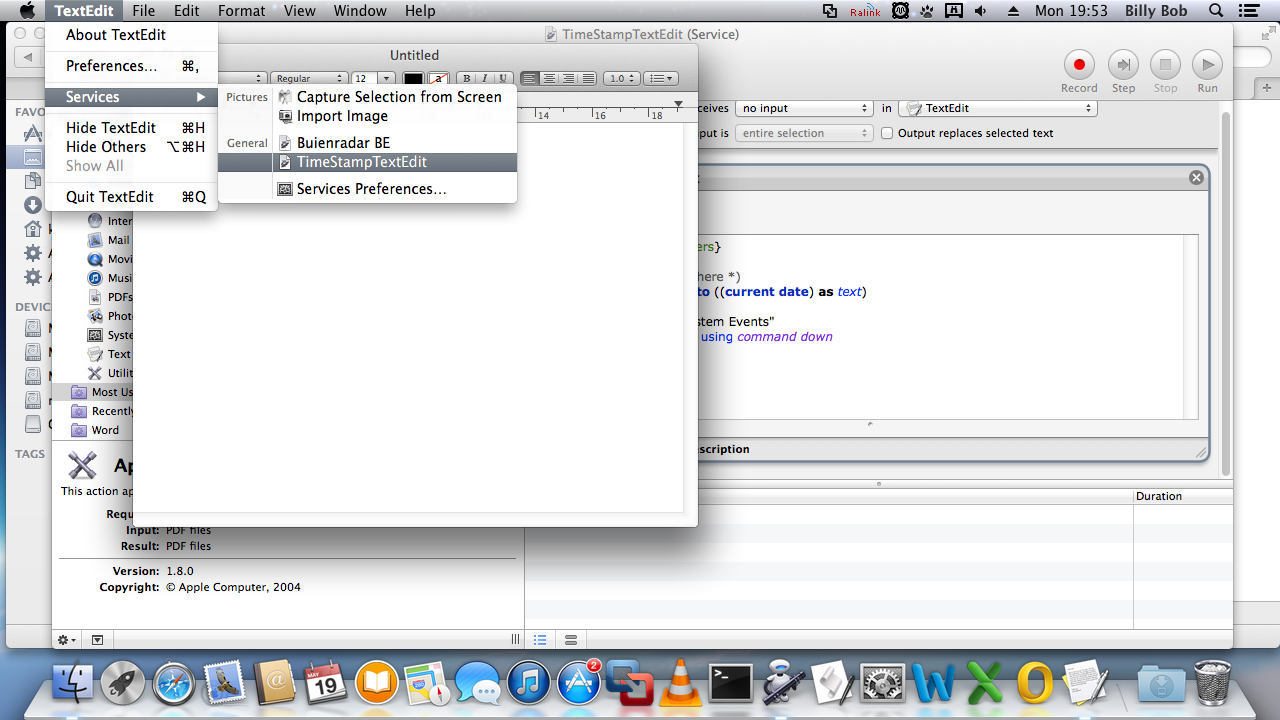The image size is (1280, 720).
Task: Click the Step button in Automator
Action: pyautogui.click(x=1124, y=72)
